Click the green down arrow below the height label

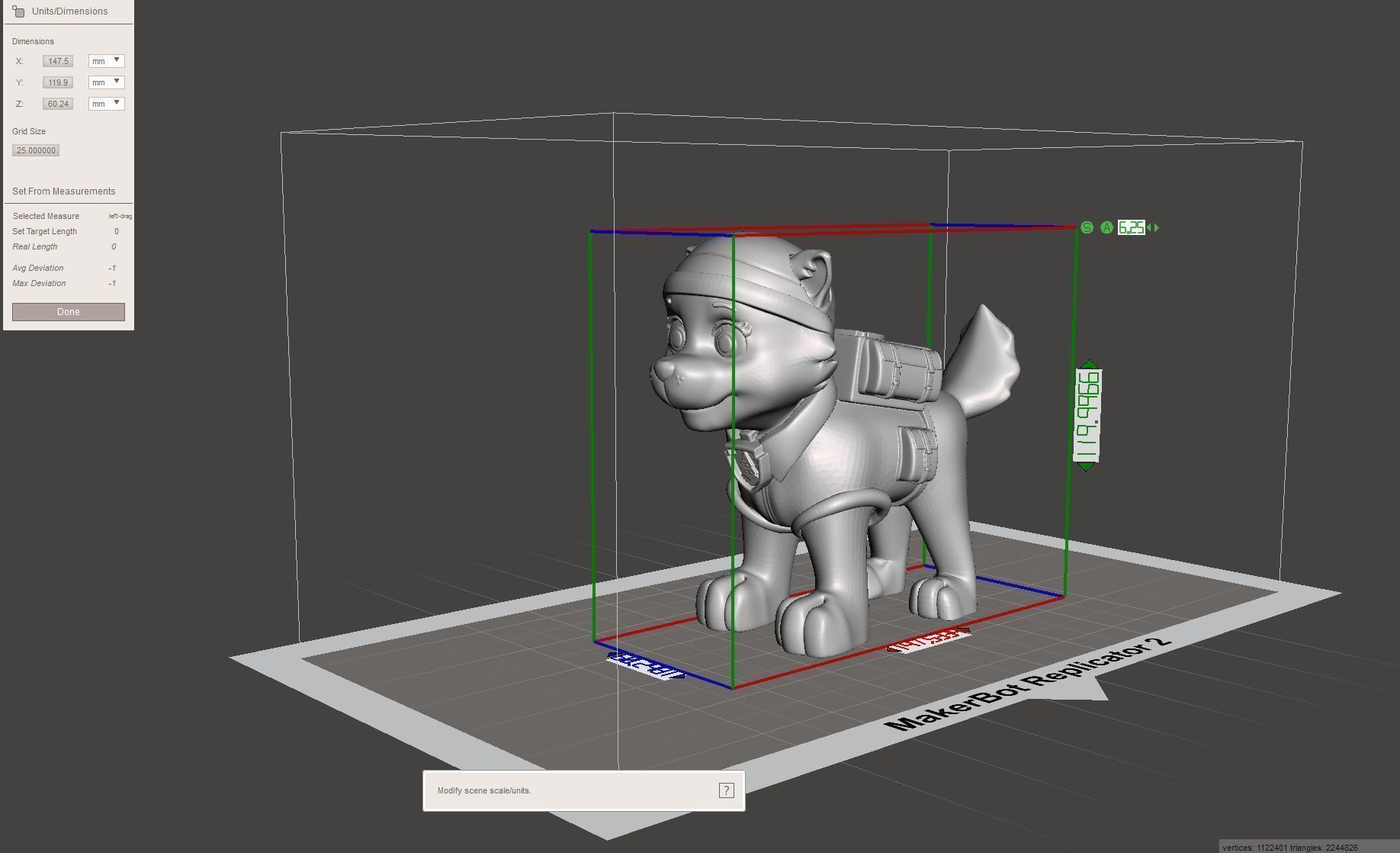point(1086,466)
